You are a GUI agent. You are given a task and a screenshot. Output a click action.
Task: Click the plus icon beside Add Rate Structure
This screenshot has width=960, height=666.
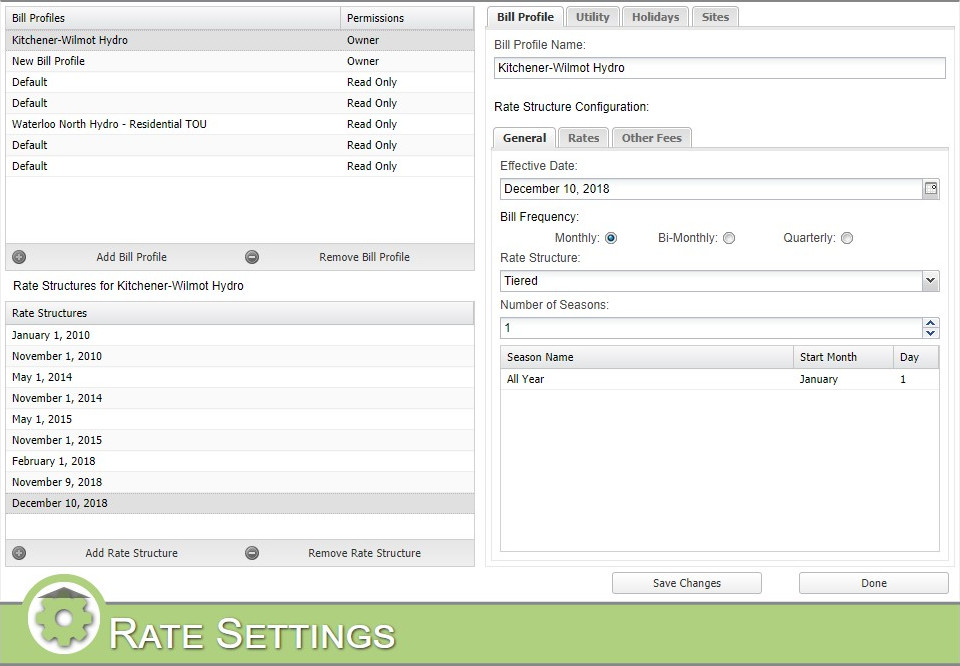coord(19,553)
